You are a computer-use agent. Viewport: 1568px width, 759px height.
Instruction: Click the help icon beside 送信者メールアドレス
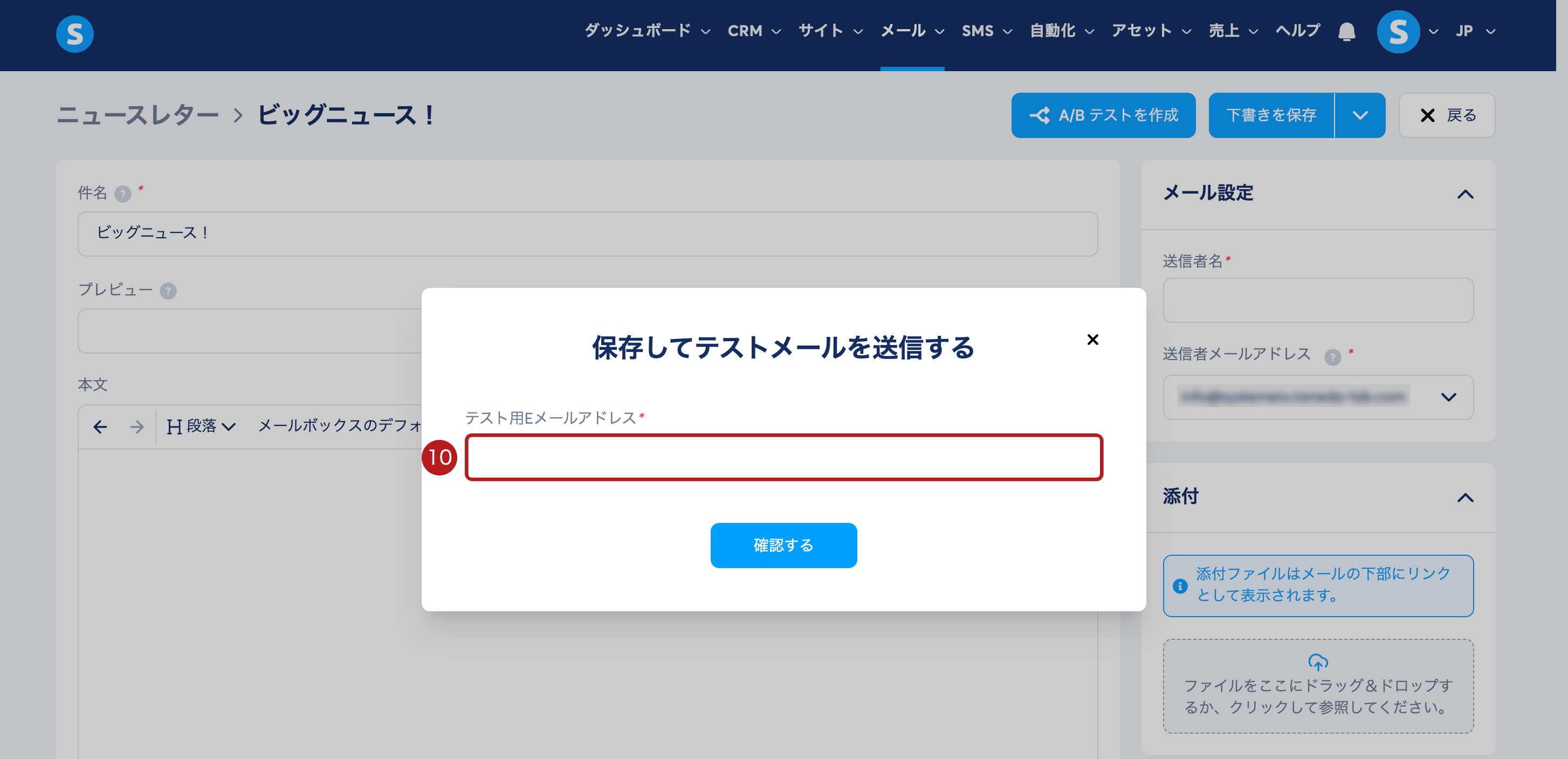(x=1332, y=357)
